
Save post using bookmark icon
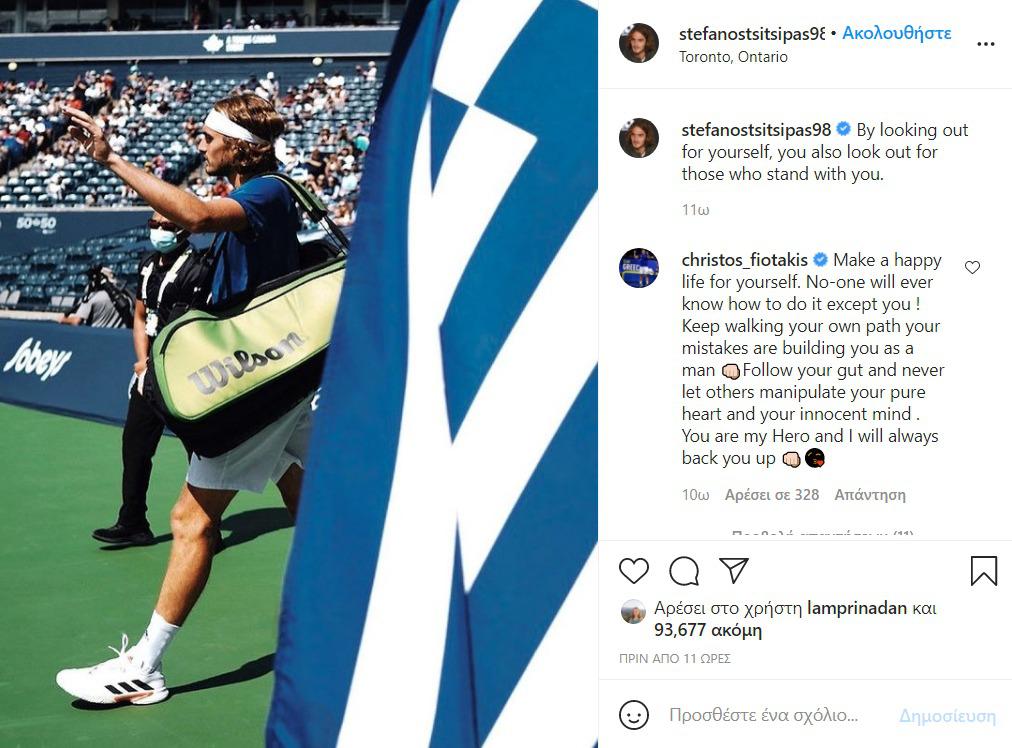pyautogui.click(x=984, y=571)
